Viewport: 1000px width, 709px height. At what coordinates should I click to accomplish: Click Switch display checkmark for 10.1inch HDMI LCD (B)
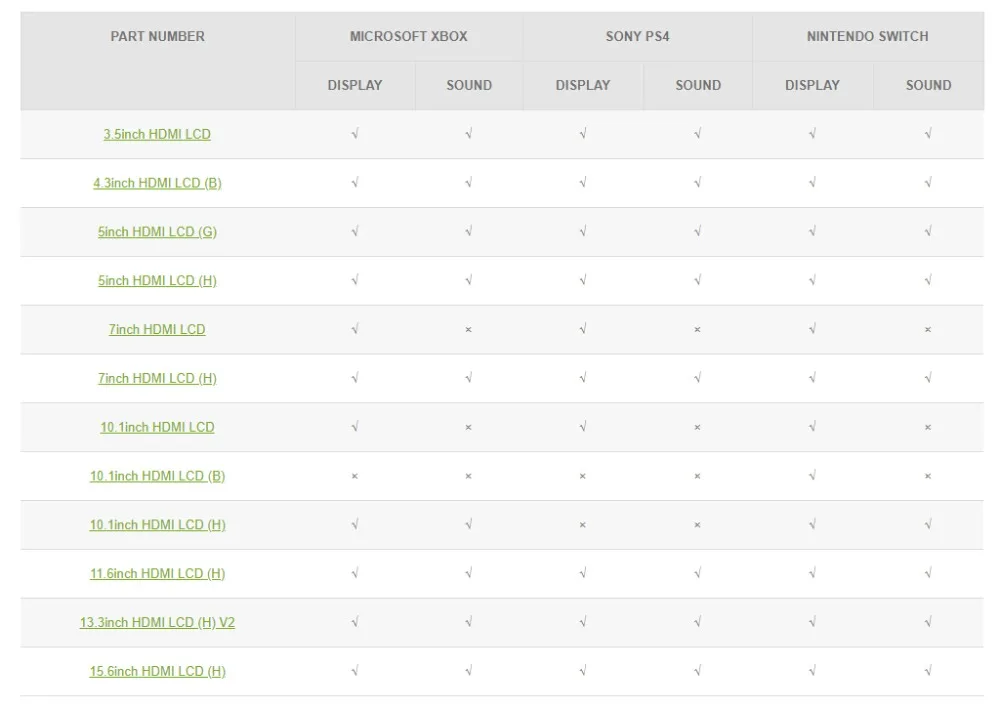point(812,476)
